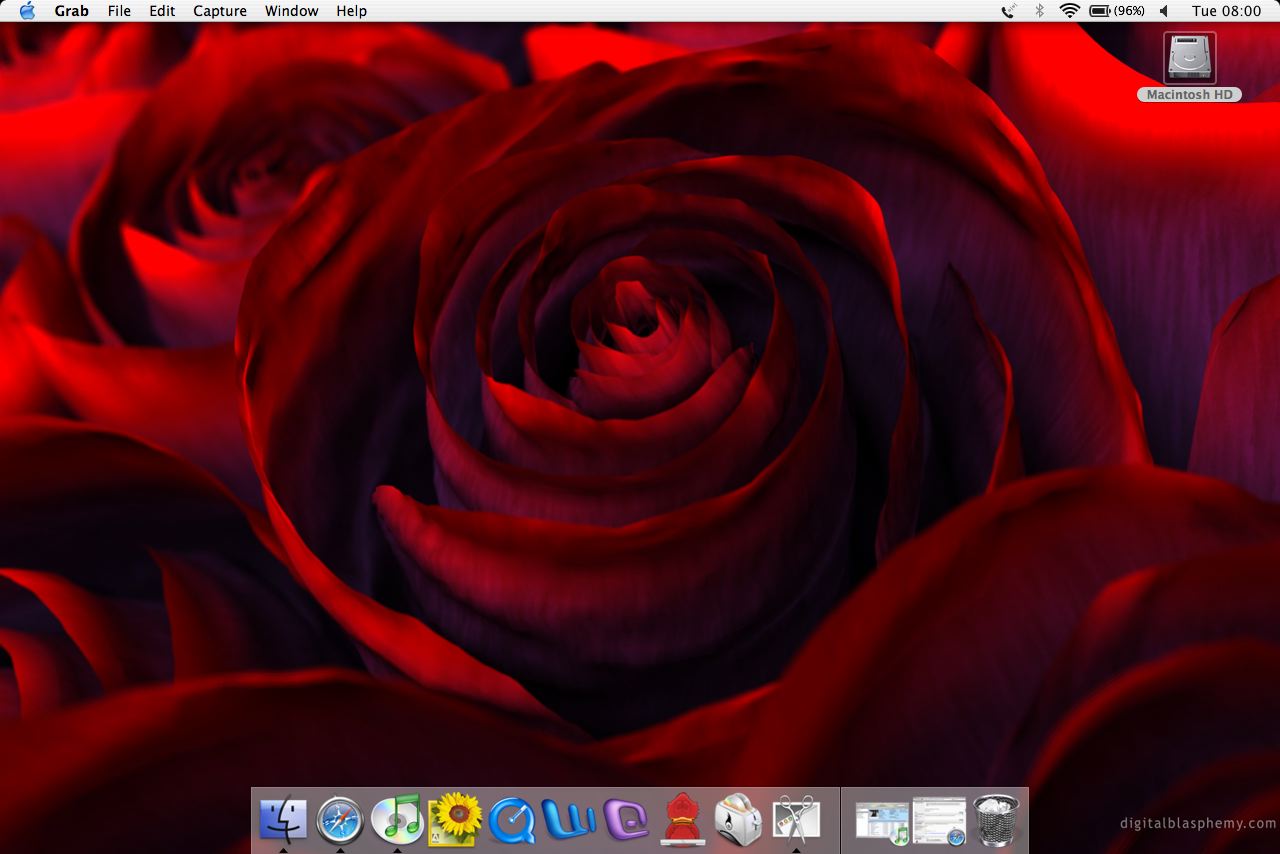
Task: Click the Grab scissors dock icon
Action: (x=796, y=819)
